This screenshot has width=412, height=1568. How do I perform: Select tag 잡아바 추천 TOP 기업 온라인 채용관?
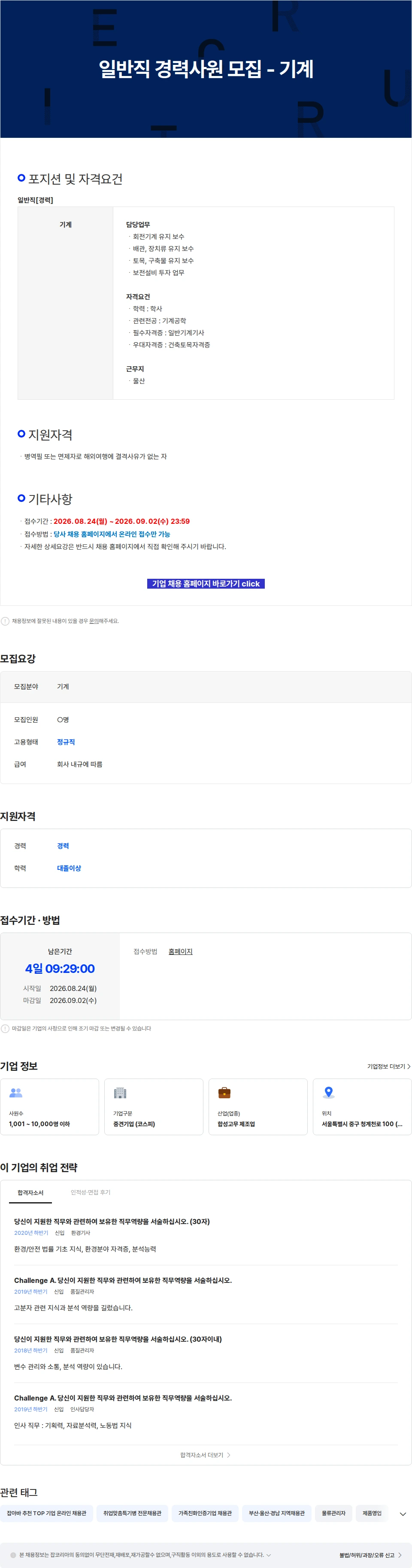pos(47,1513)
